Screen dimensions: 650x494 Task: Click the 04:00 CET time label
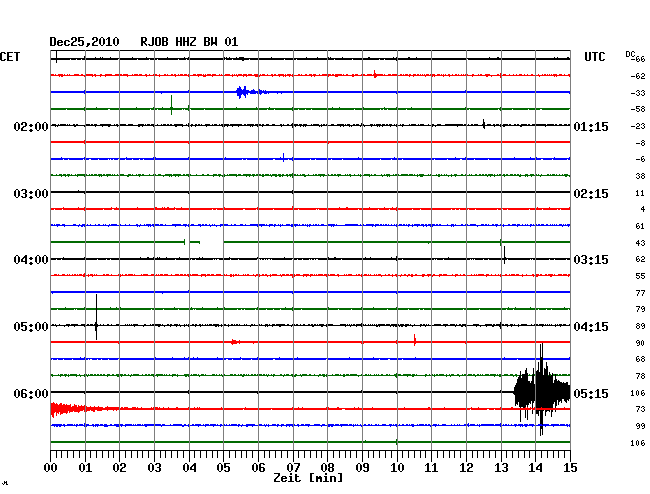[31, 260]
